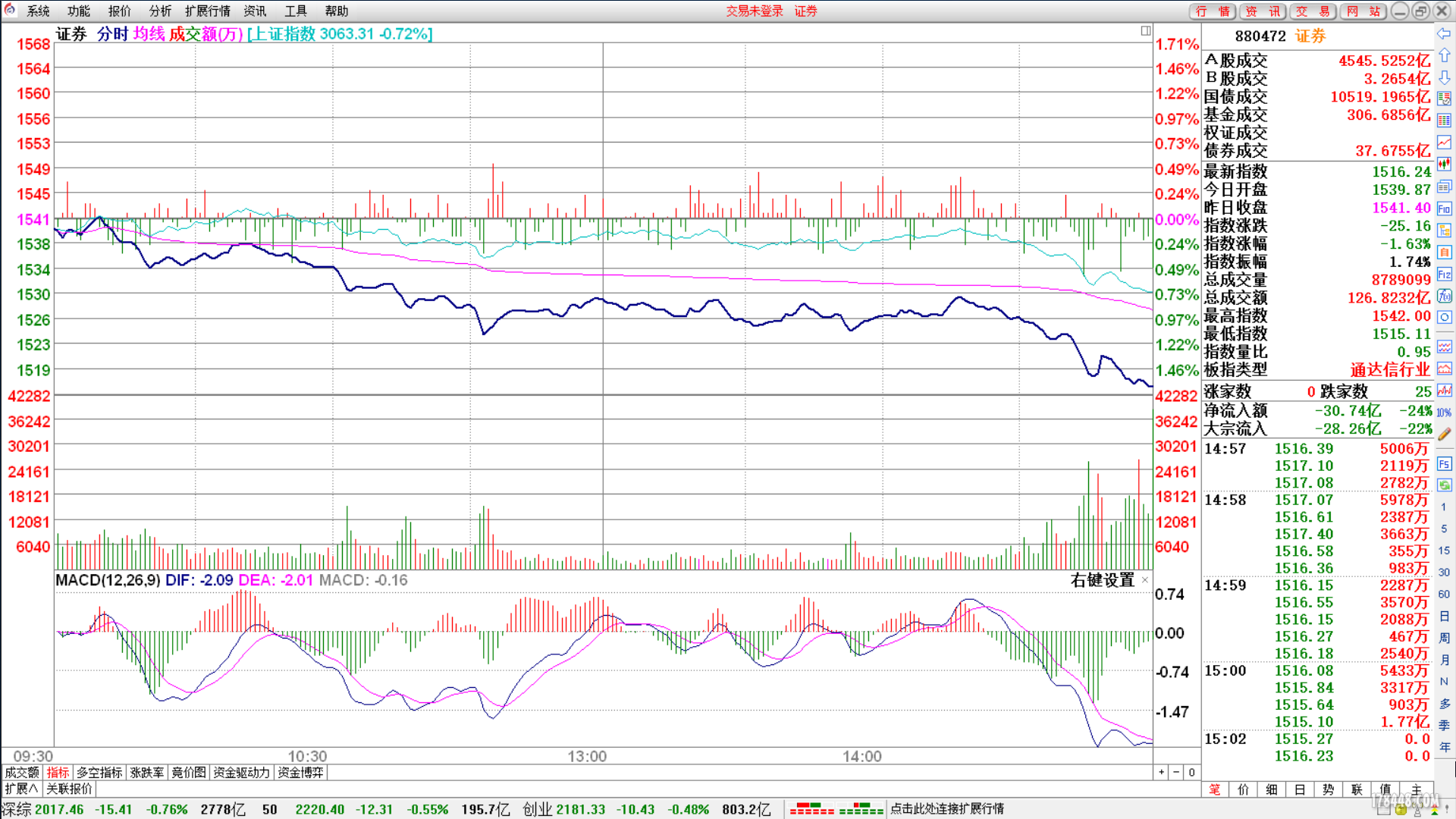Screen dimensions: 1456x819
Task: Open the 分析 menu
Action: [160, 11]
